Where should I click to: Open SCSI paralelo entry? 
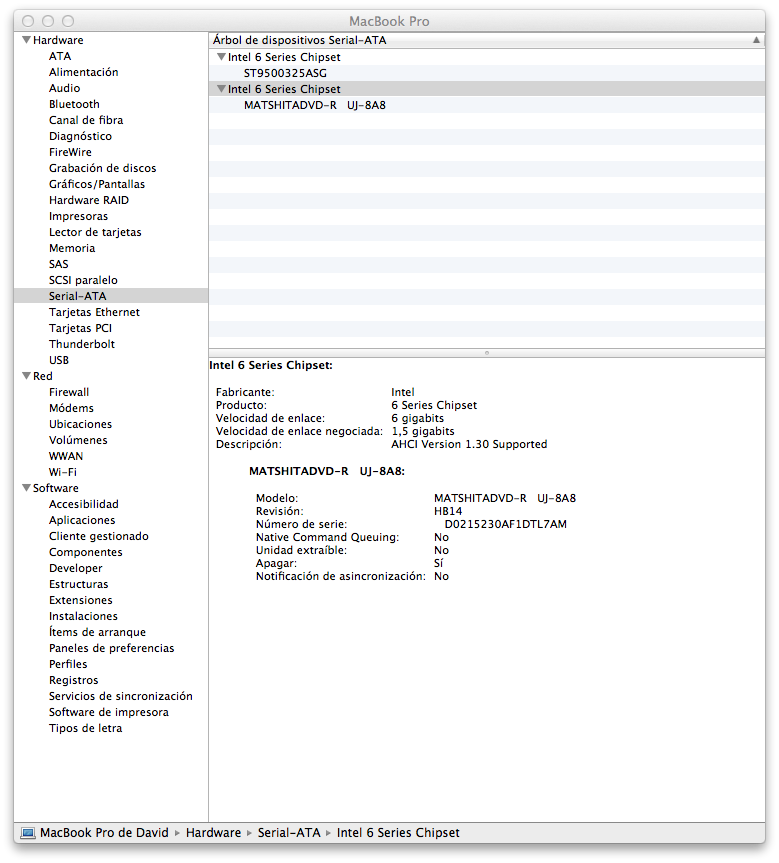(83, 280)
